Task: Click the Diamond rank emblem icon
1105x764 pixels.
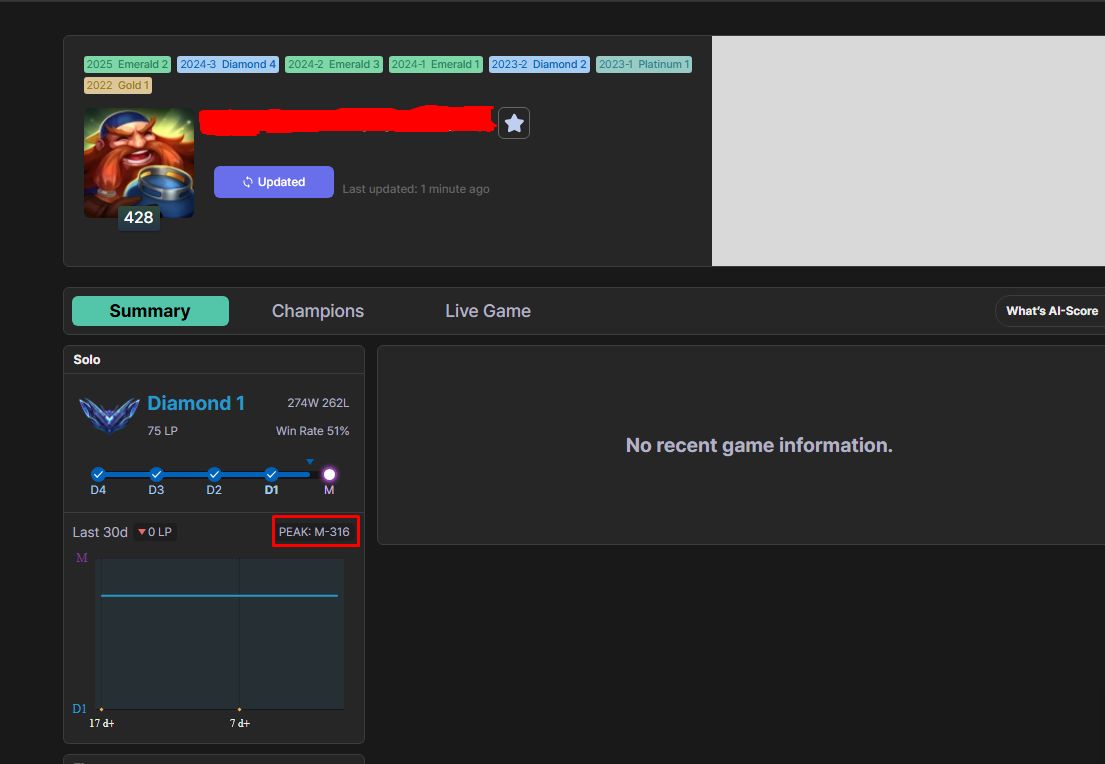Action: tap(109, 414)
